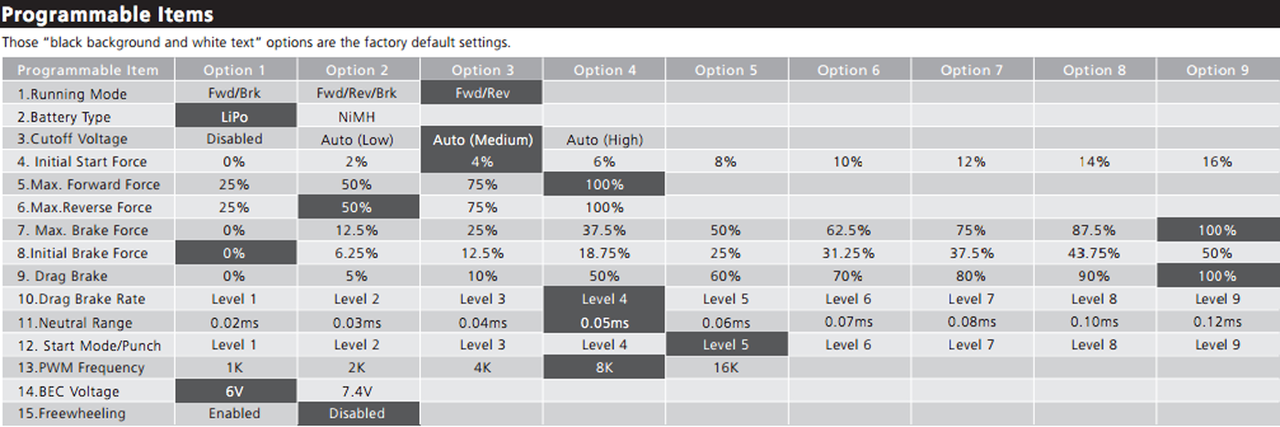Select Level 5 in Start Mode/Punch row
This screenshot has height=427, width=1280.
pyautogui.click(x=726, y=345)
